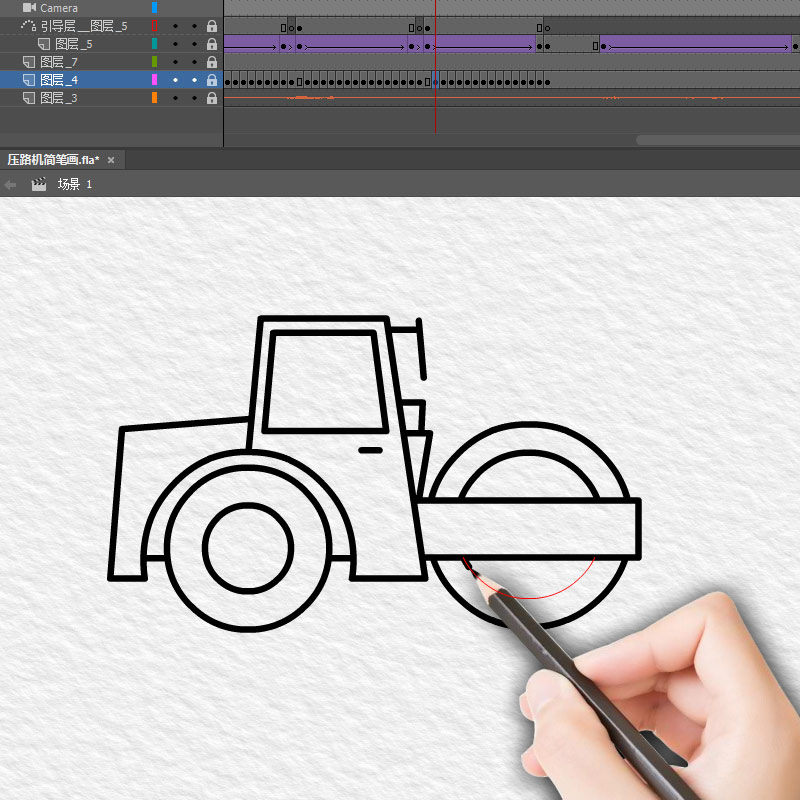
Task: Toggle the white dot beside the padlock on 图层_4
Action: click(x=194, y=80)
